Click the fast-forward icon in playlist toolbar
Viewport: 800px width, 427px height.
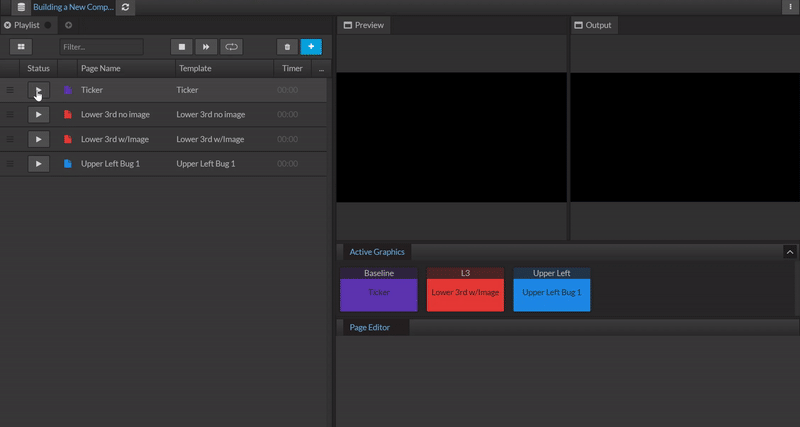point(206,46)
